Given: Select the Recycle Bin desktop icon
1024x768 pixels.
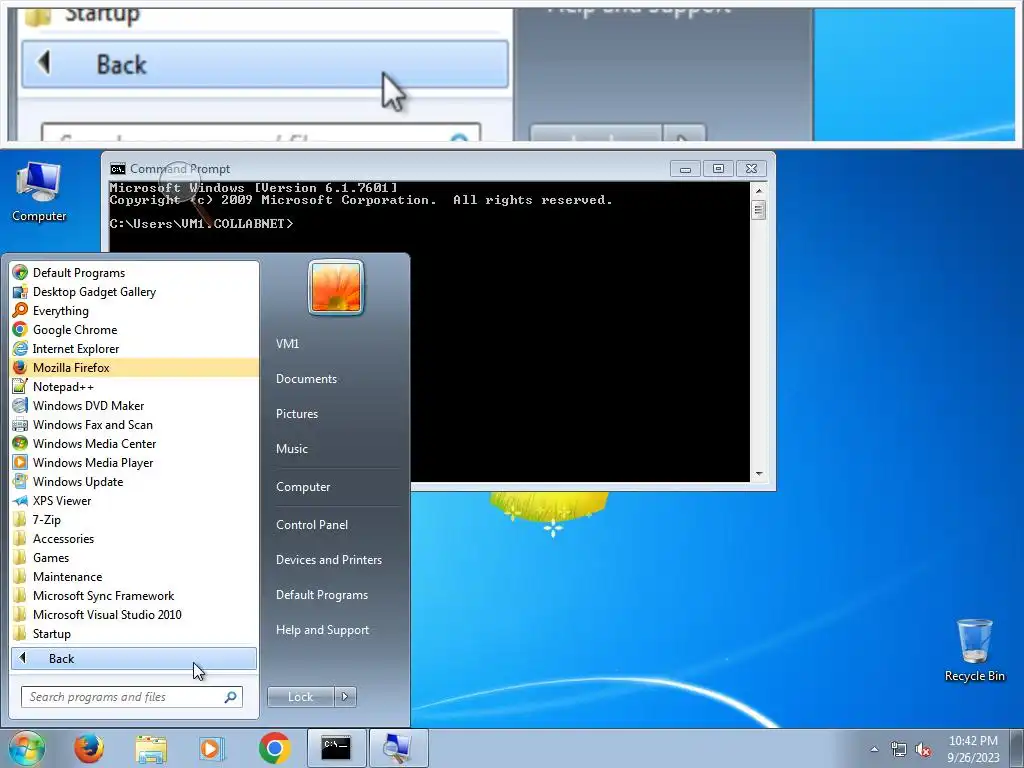Looking at the screenshot, I should tap(974, 650).
